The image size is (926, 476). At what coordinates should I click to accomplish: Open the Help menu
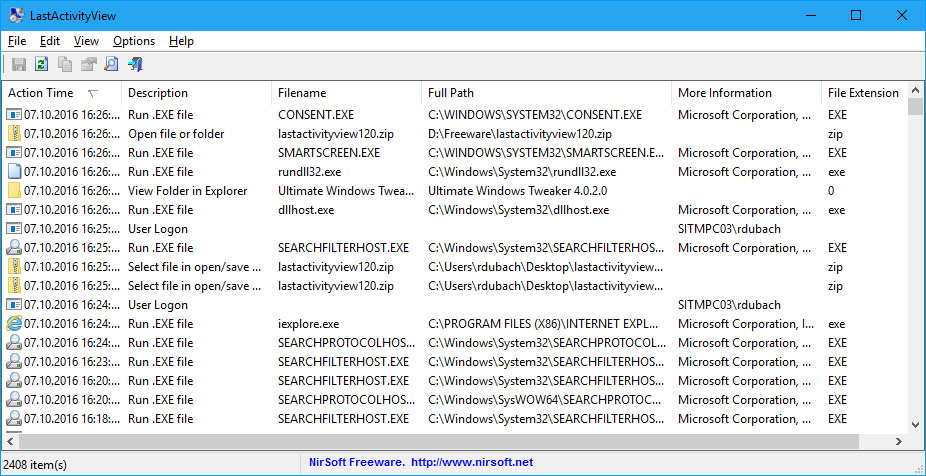click(181, 41)
